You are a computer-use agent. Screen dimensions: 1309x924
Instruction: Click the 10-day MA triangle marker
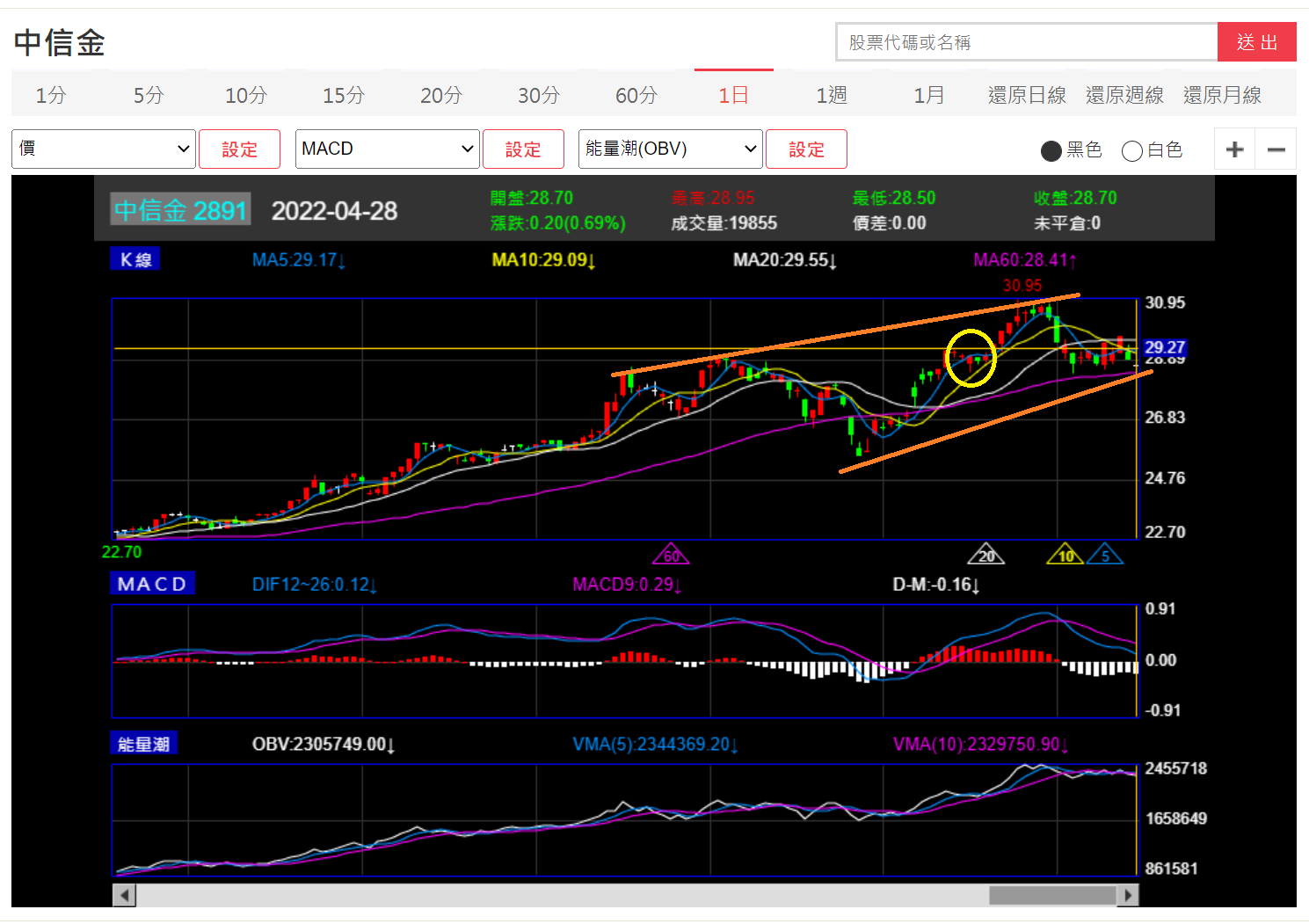pos(1065,554)
